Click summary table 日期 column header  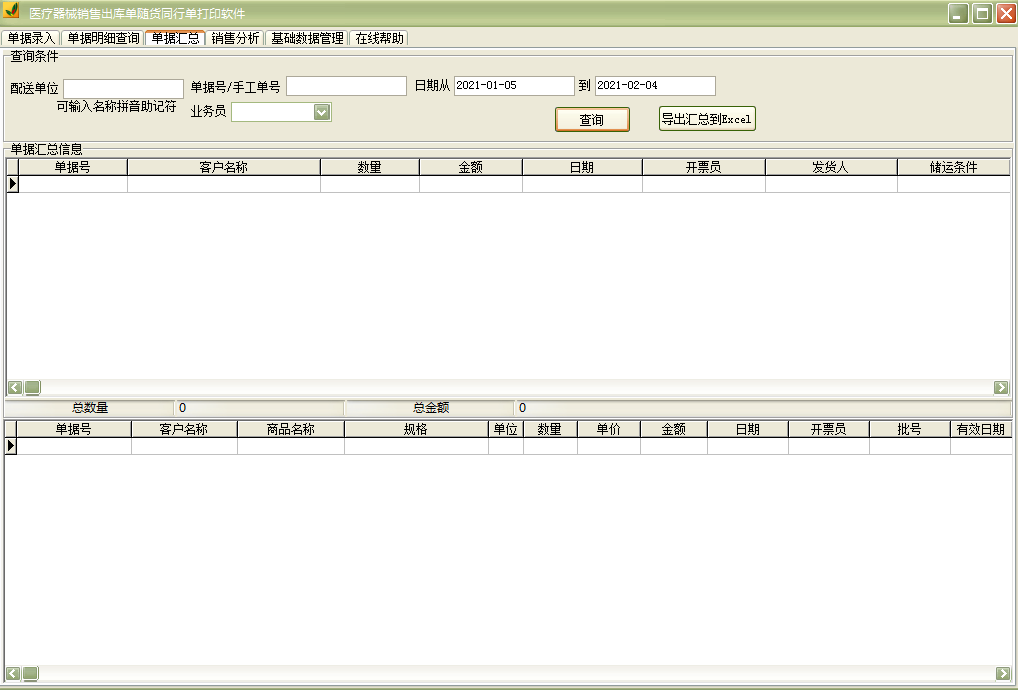click(x=582, y=167)
